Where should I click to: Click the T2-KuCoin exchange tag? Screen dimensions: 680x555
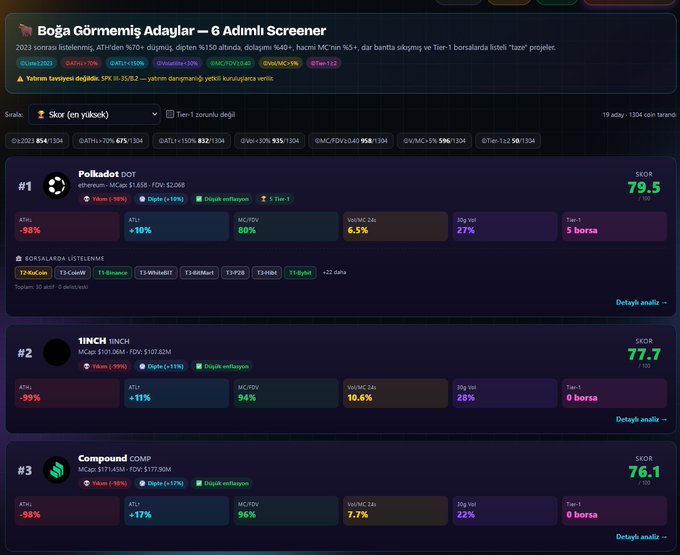[33, 273]
